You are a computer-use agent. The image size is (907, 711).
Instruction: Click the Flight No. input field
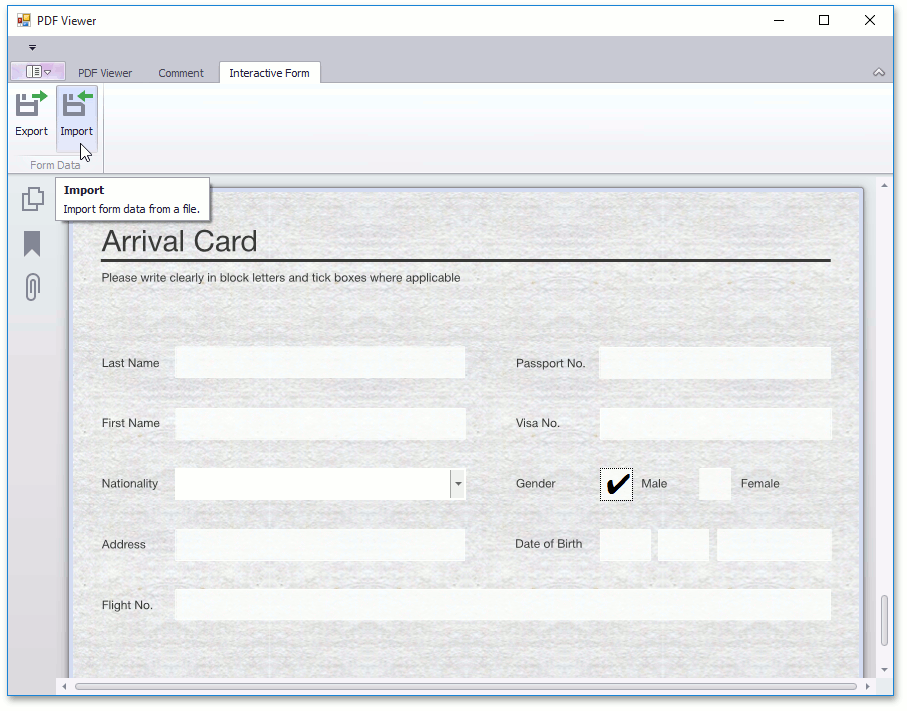(x=502, y=605)
